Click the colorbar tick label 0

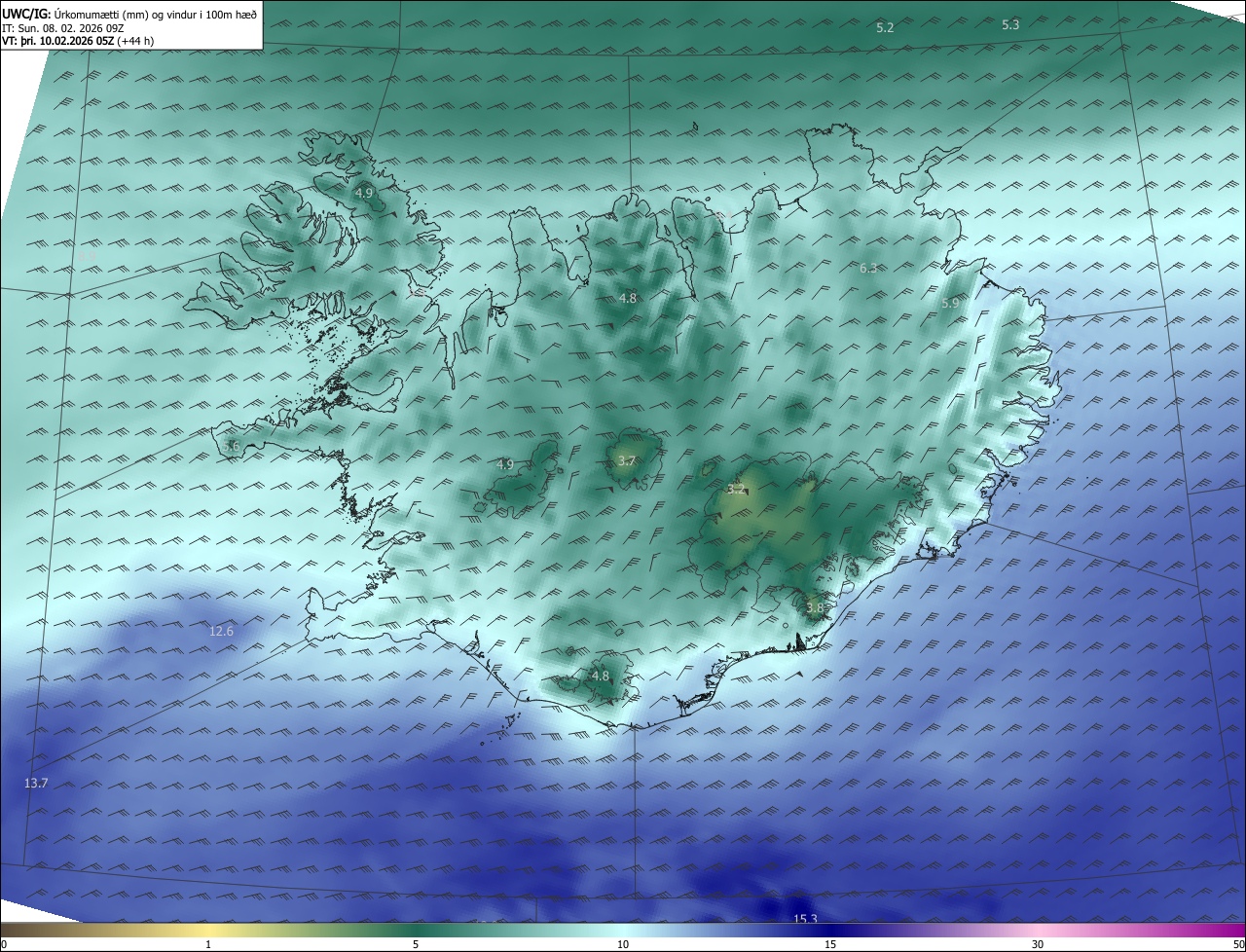point(4,944)
